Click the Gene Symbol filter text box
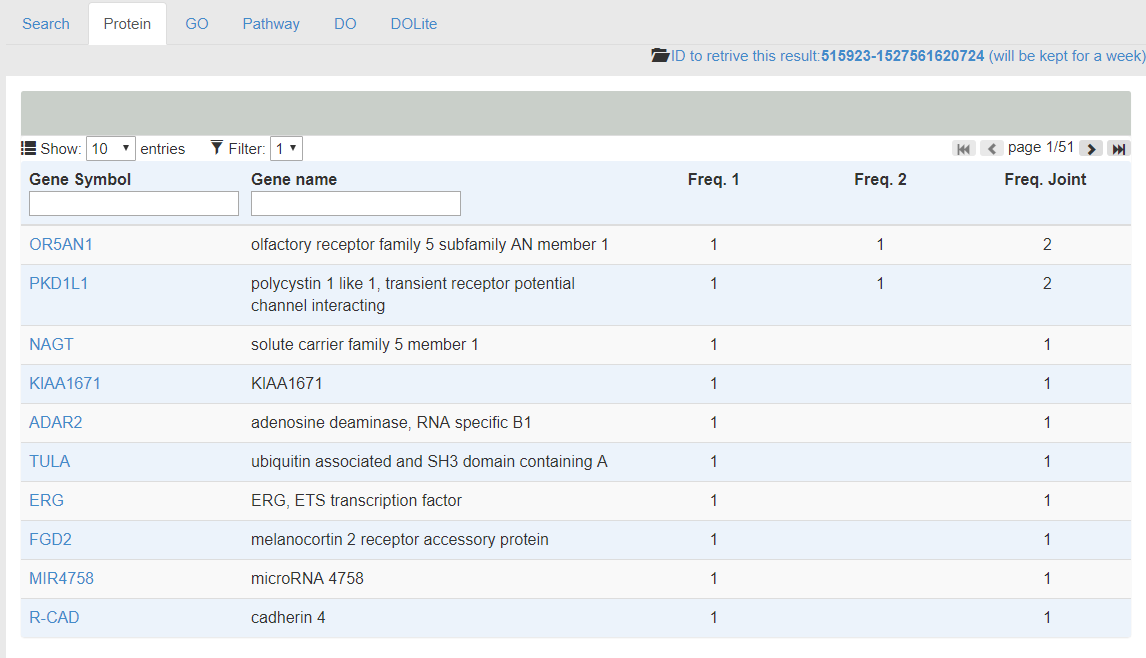Viewport: 1146px width, 658px height. (134, 204)
